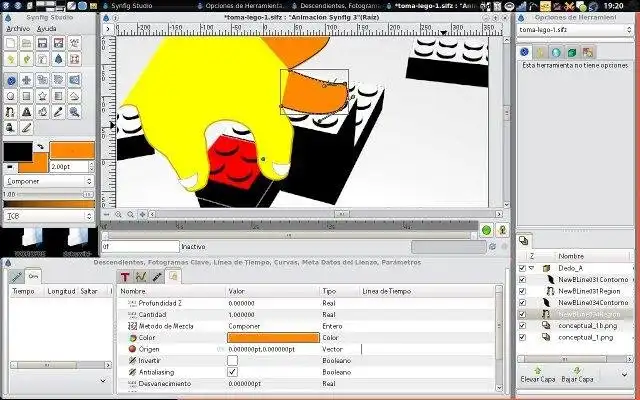
Task: Click the swap fill and outline colors arrow
Action: tap(40, 147)
